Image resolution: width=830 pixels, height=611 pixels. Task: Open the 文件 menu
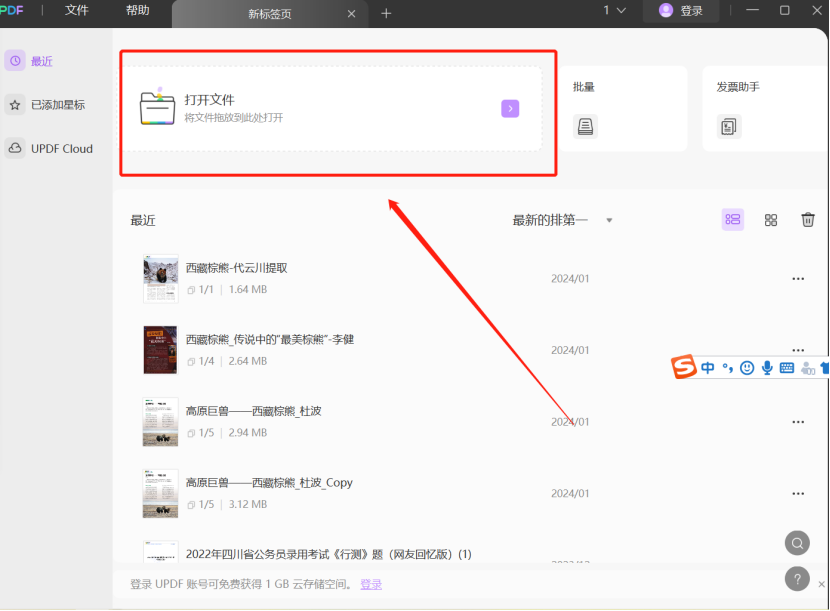coord(77,11)
